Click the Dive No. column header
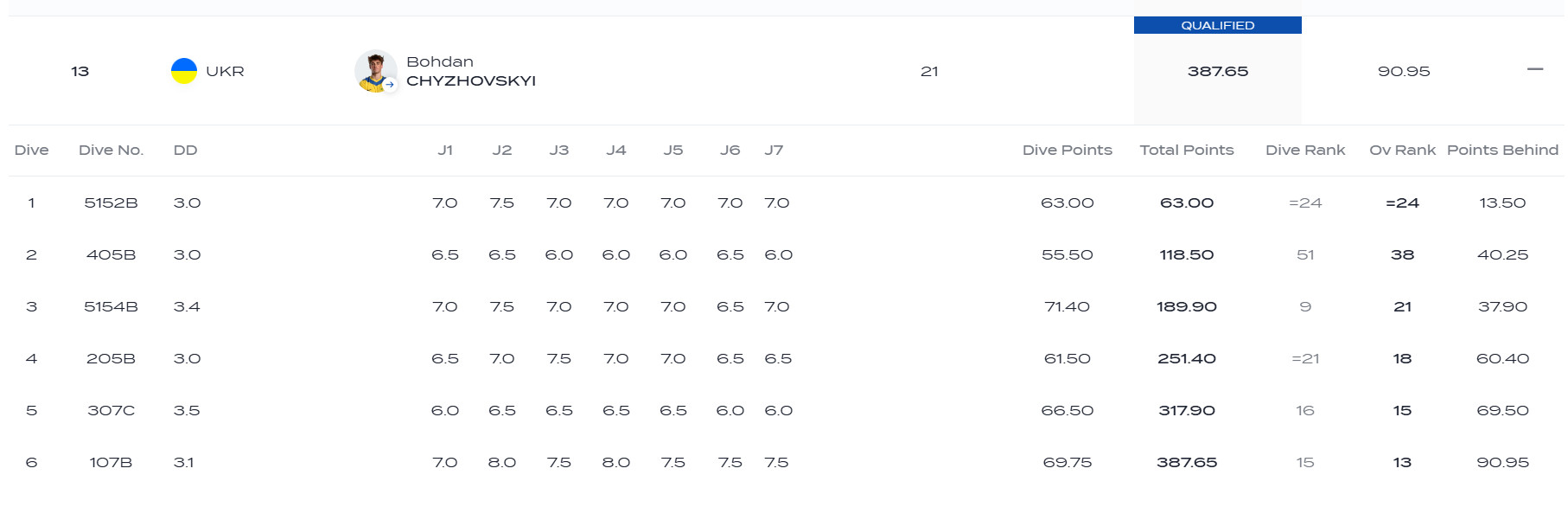 click(111, 150)
